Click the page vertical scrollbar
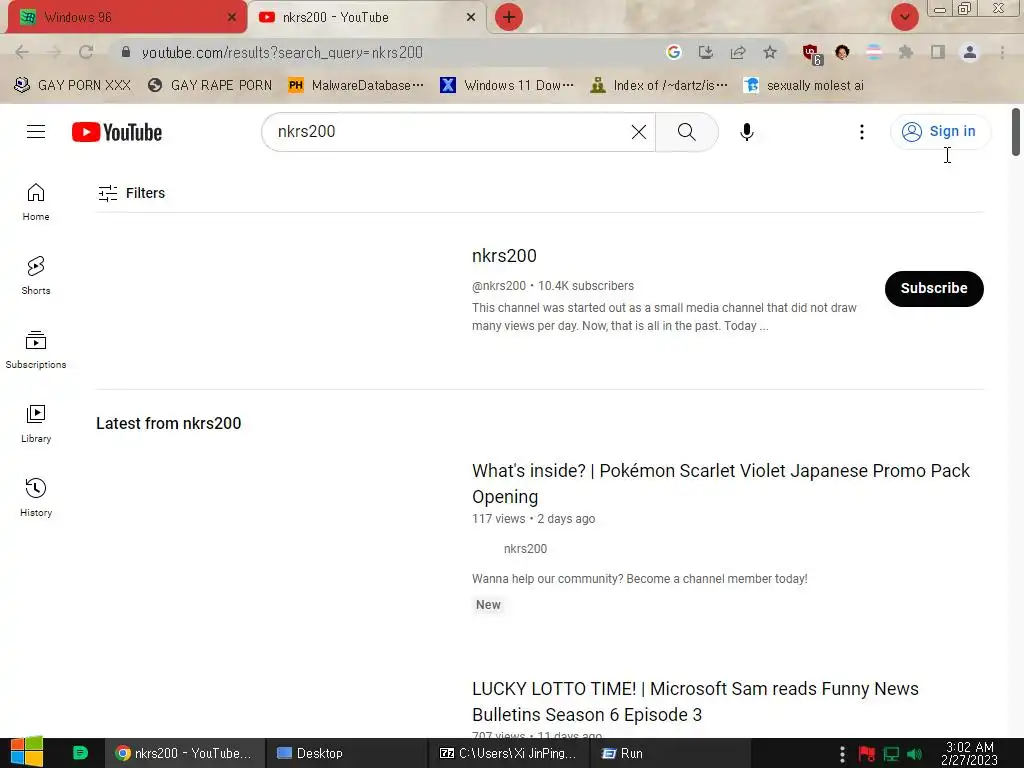The image size is (1024, 768). coord(1016,132)
